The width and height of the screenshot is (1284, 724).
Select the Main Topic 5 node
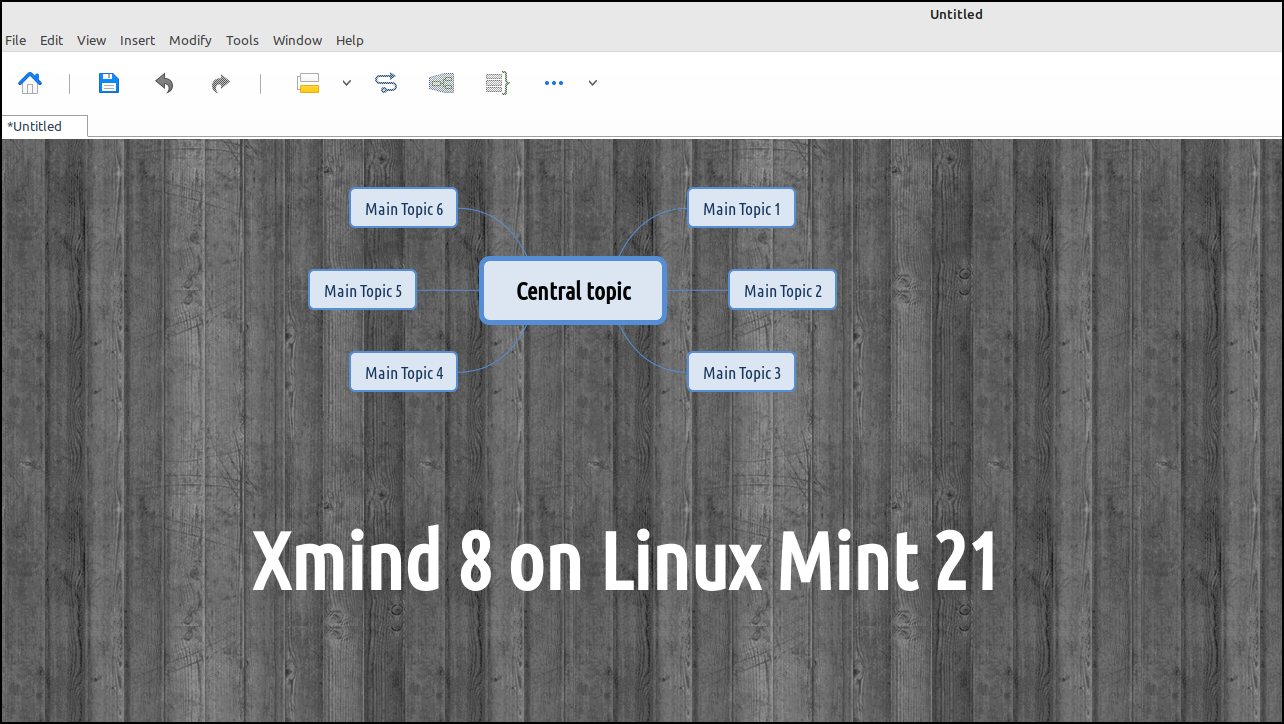[x=363, y=290]
